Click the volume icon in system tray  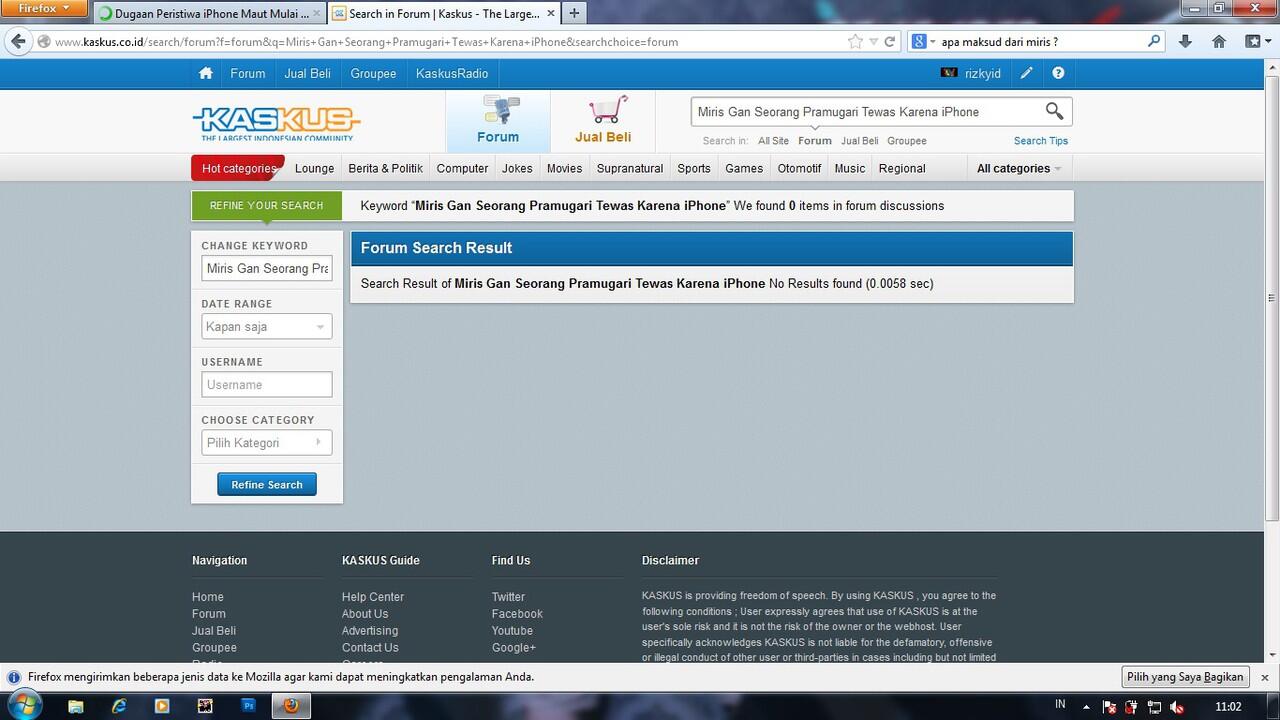point(1177,707)
